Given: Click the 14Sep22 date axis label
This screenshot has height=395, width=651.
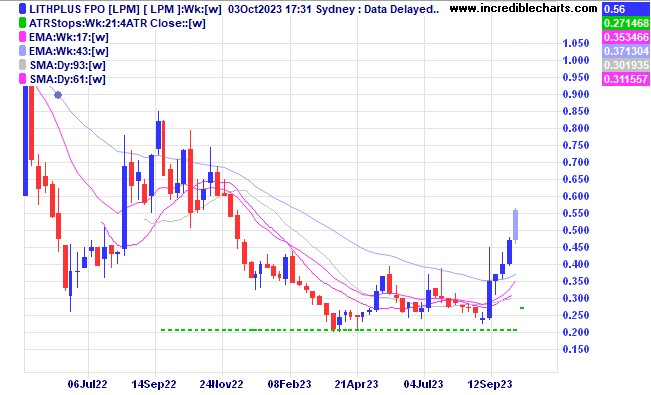Looking at the screenshot, I should (x=154, y=384).
